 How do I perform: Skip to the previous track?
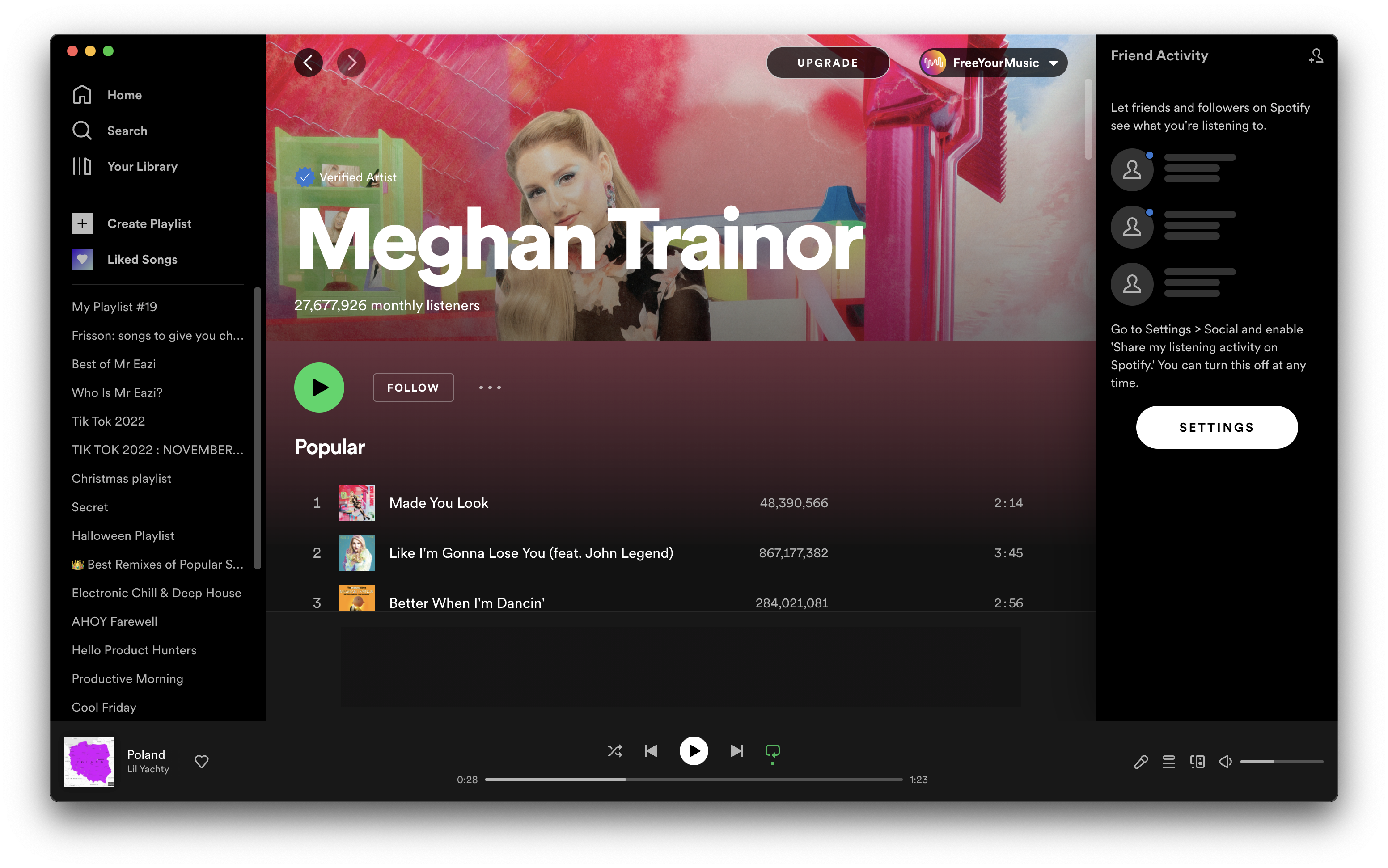[651, 751]
